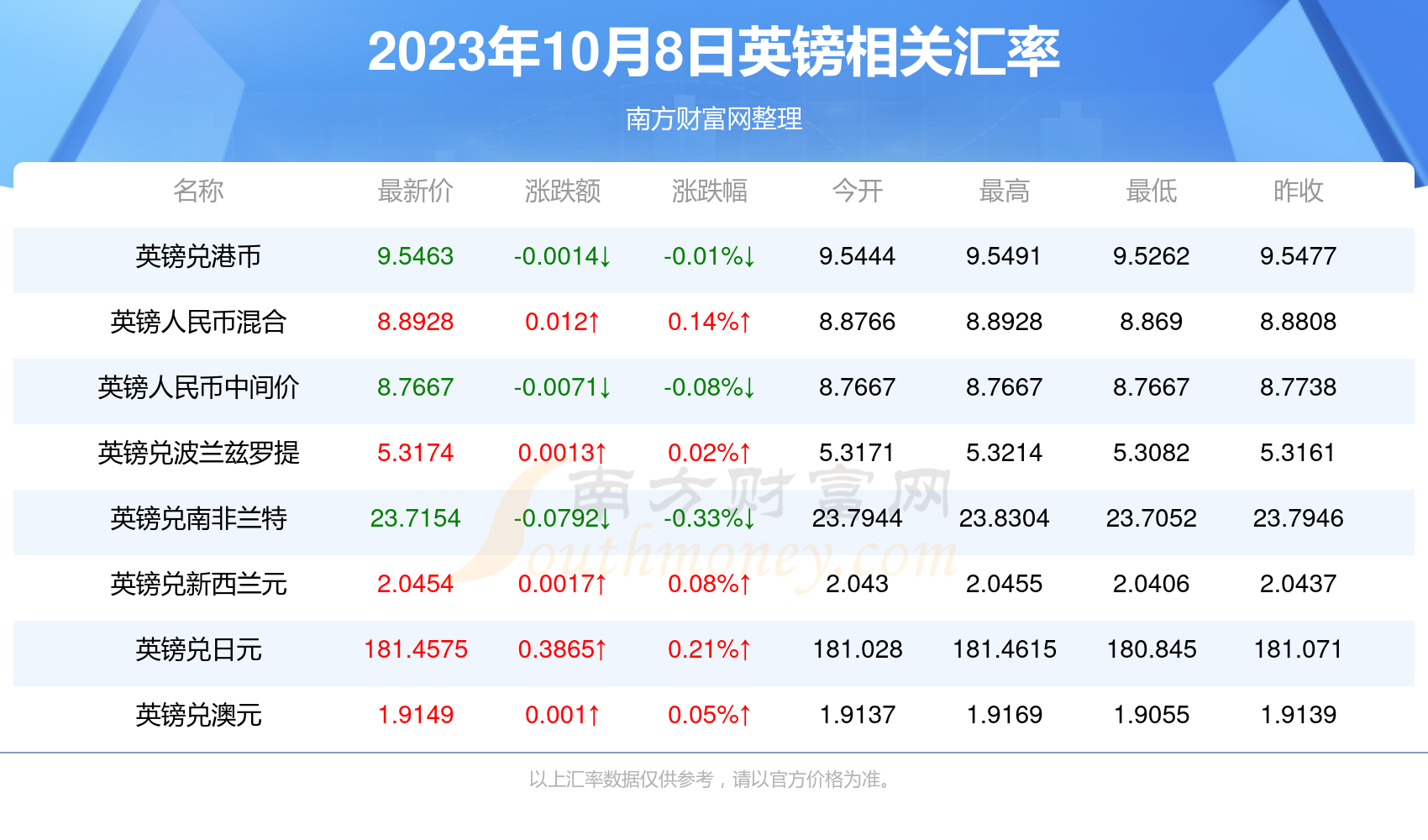Viewport: 1428px width, 840px height.
Task: Click latest price 1.9149
Action: pos(415,715)
